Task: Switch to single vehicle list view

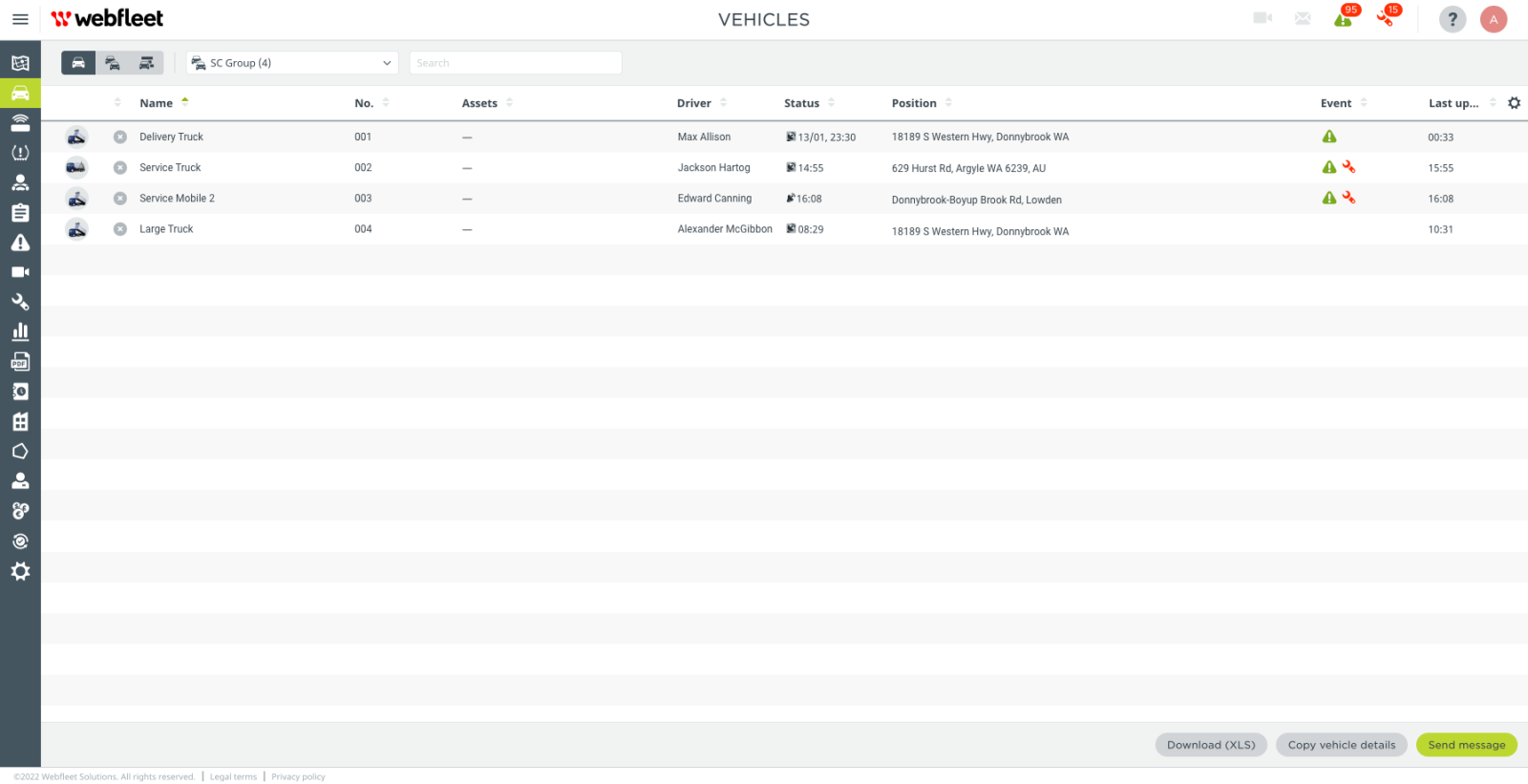Action: point(78,63)
